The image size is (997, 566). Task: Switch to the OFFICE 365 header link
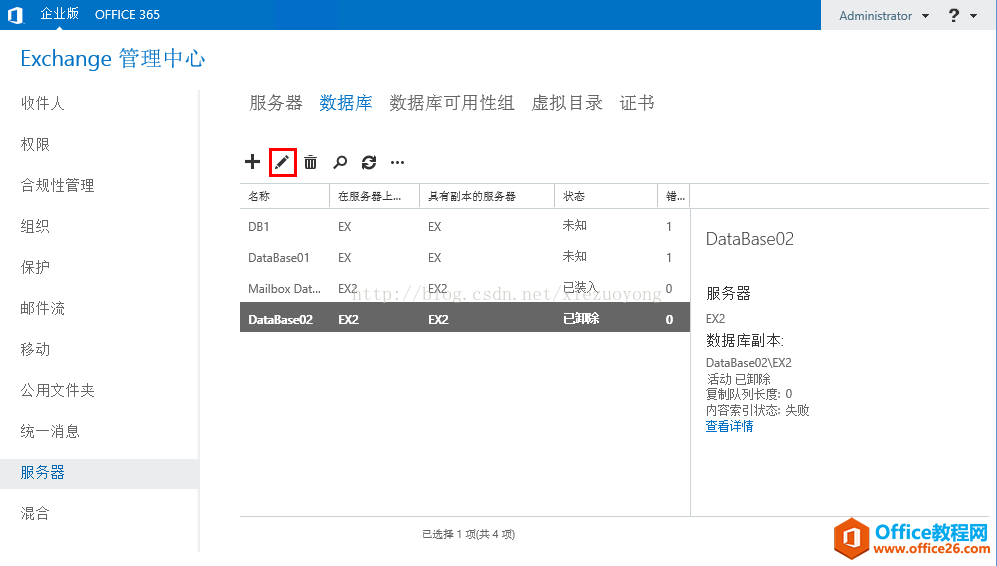[127, 15]
